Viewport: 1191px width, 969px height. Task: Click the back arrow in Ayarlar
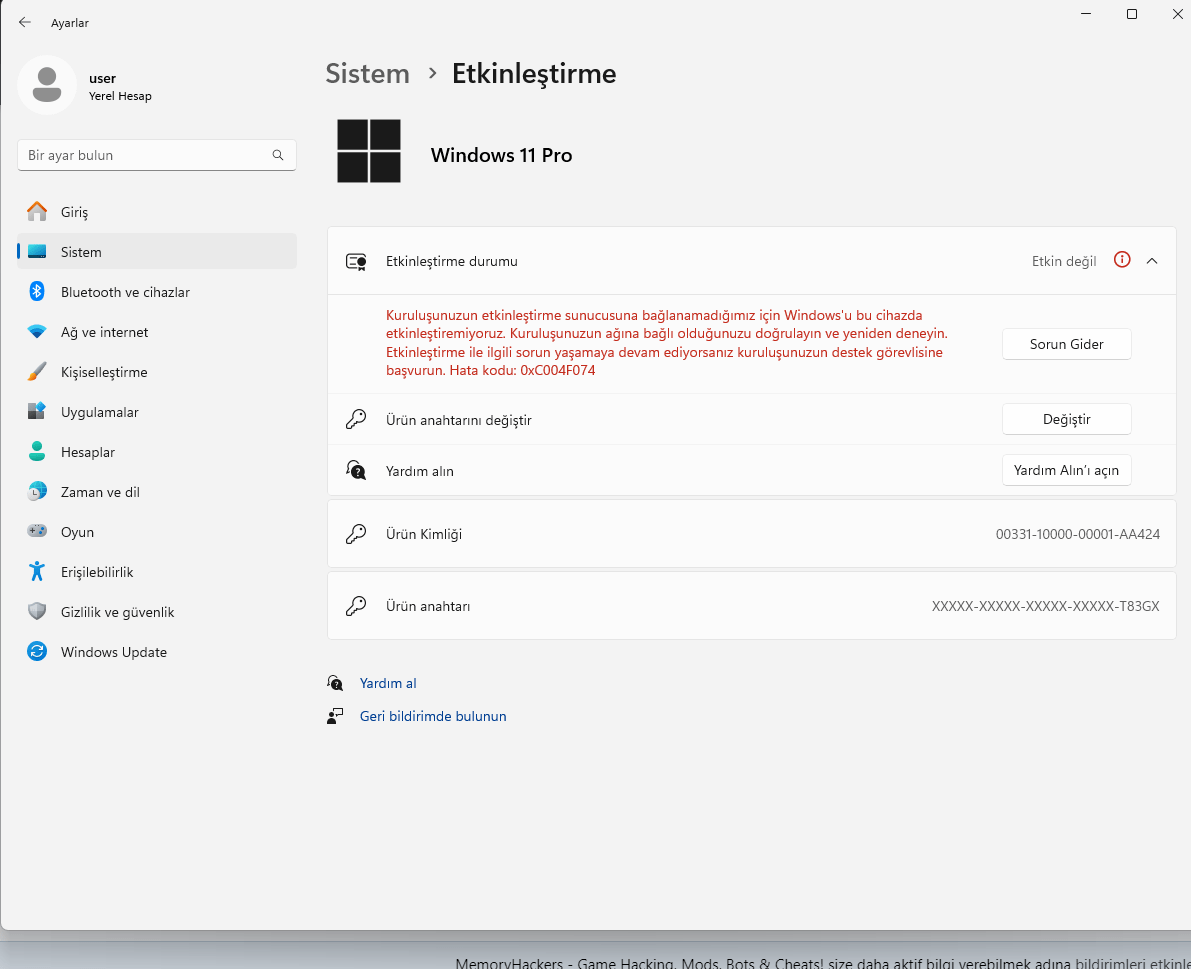pos(24,23)
